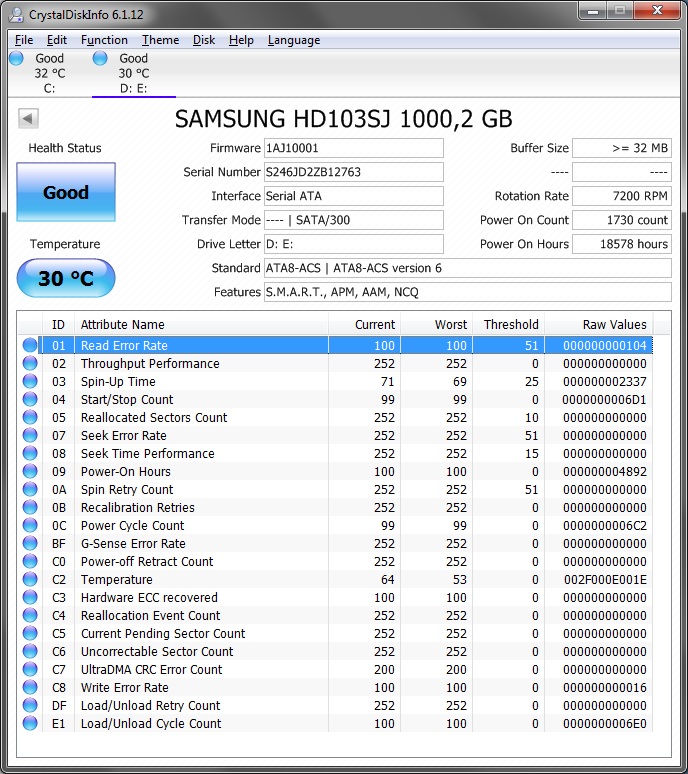
Task: Click status orb for Recalibration Retries
Action: [30, 507]
